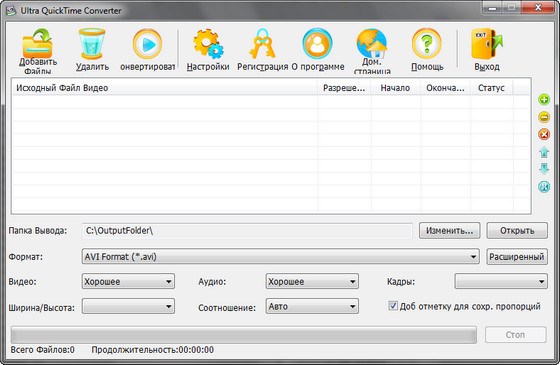Click red X clear icon beside list
This screenshot has height=365, width=560.
tap(544, 135)
